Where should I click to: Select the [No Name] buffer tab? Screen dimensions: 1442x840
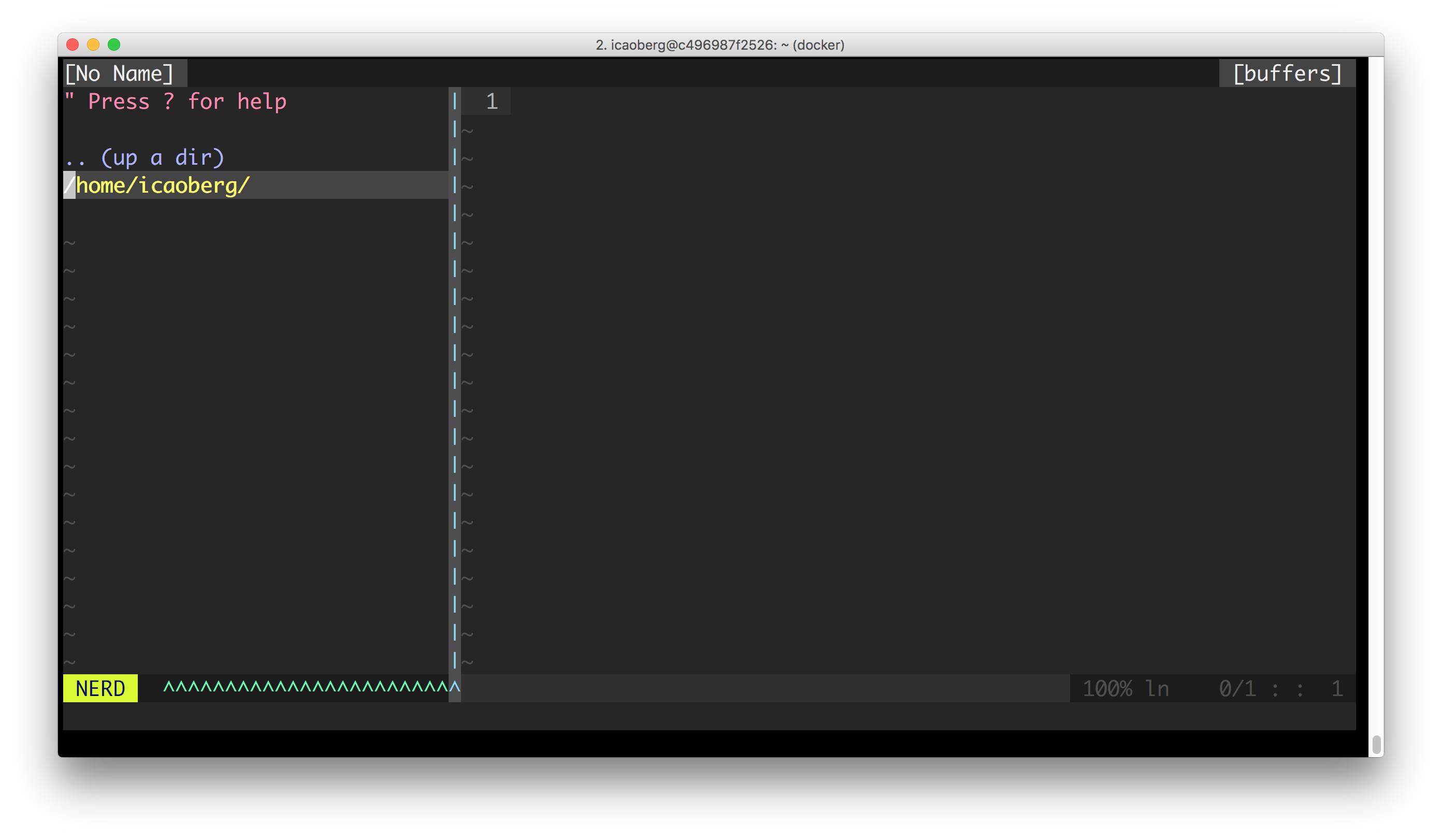pyautogui.click(x=119, y=74)
